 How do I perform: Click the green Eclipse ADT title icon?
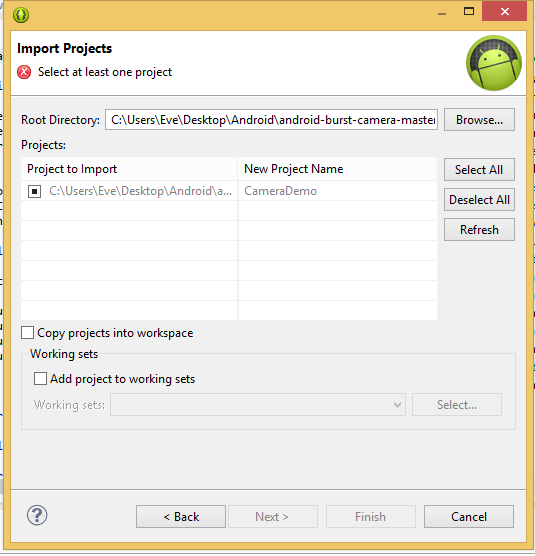tap(21, 15)
